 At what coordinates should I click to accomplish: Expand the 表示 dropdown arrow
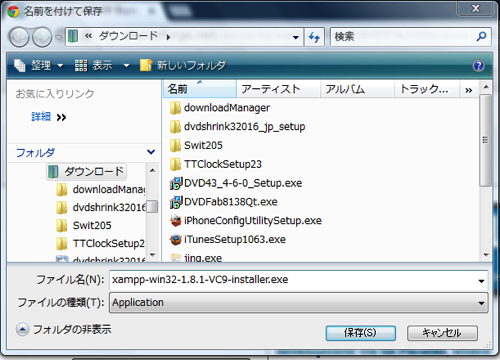[x=126, y=66]
